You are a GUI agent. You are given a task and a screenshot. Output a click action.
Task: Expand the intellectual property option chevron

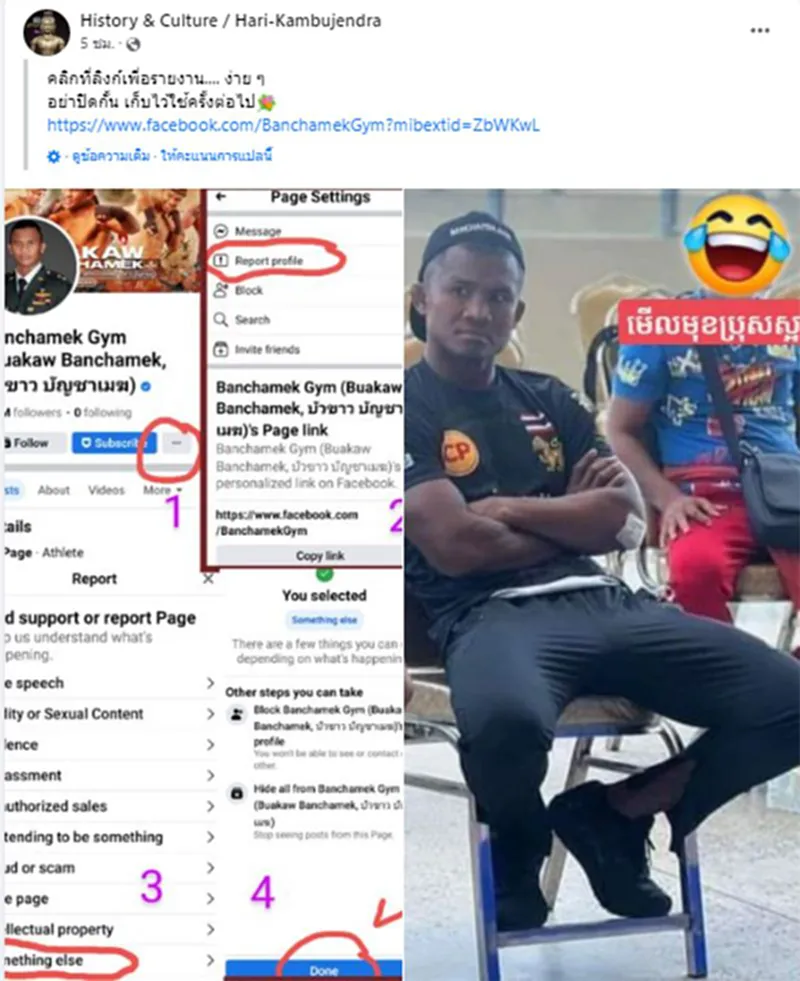pyautogui.click(x=211, y=930)
